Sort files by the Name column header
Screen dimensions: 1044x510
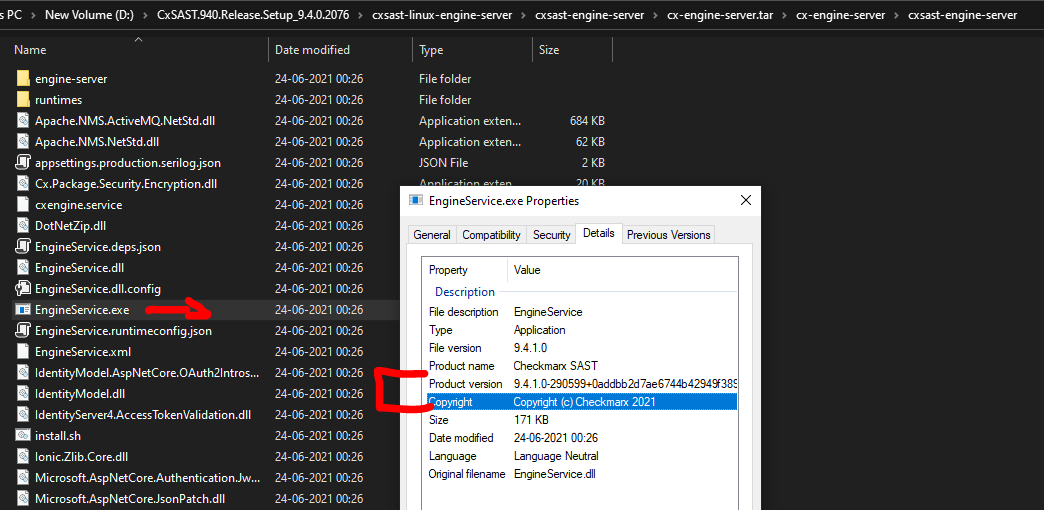coord(30,50)
